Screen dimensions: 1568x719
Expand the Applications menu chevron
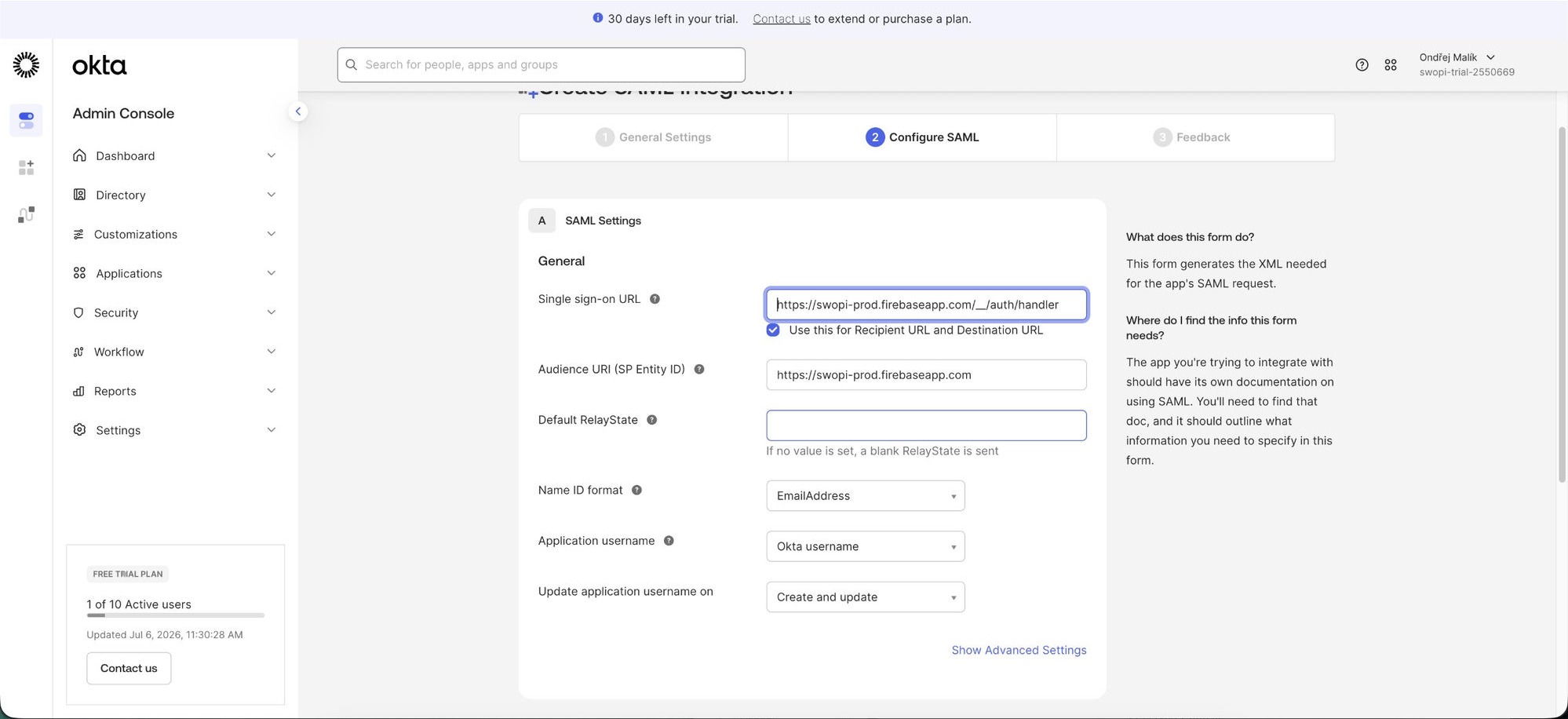coord(272,273)
